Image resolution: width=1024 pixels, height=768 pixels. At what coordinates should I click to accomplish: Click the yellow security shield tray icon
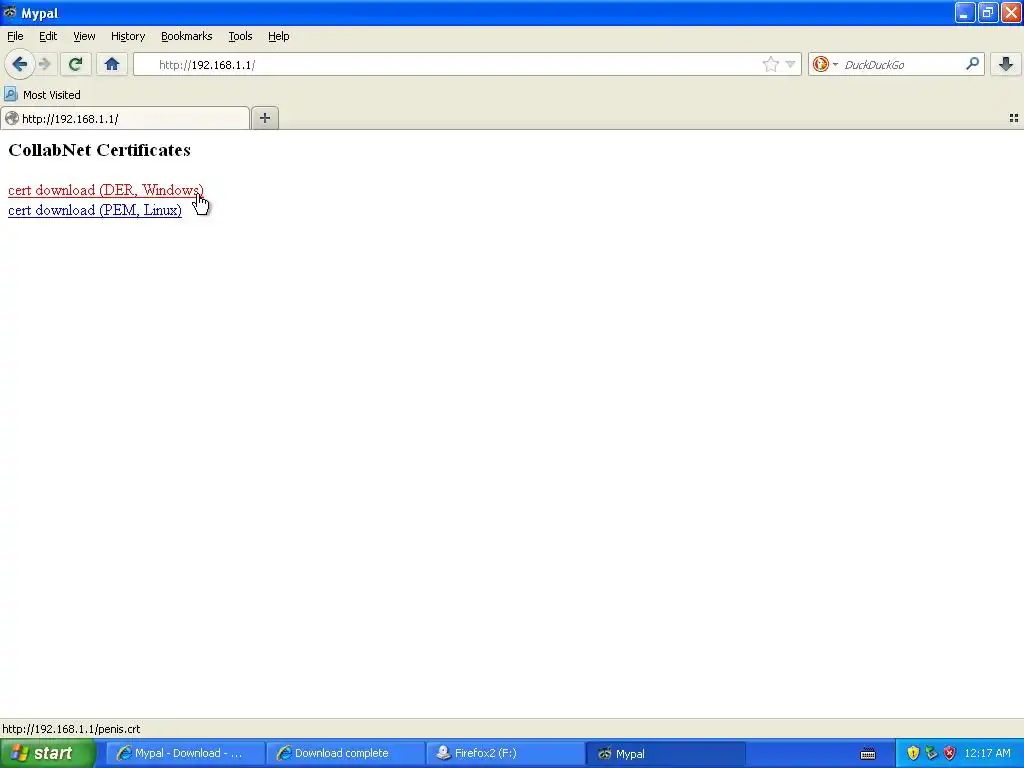(x=913, y=753)
